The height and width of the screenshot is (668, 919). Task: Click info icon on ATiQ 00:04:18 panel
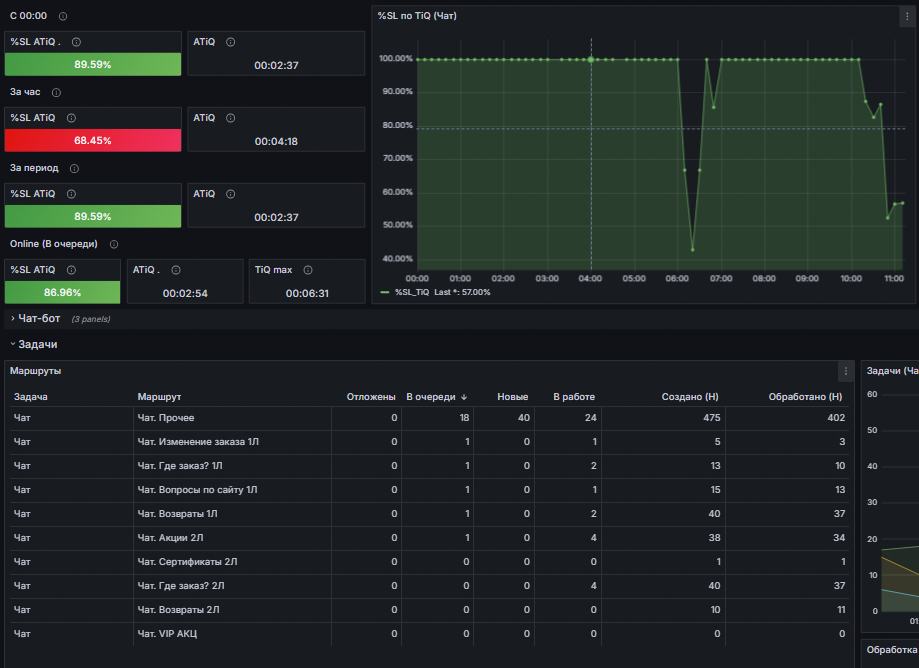[231, 118]
